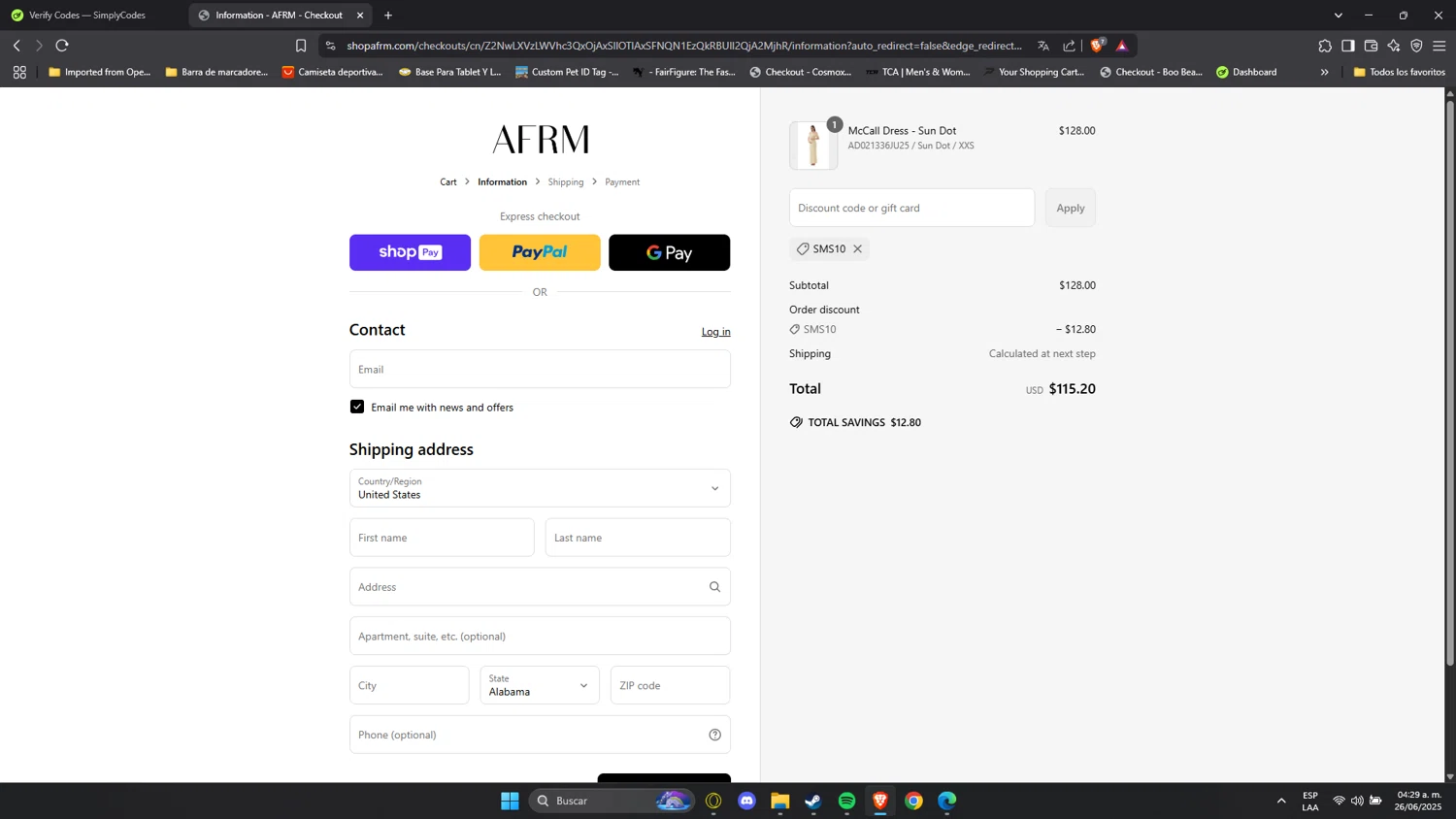
Task: Open Windows Start menu
Action: click(x=510, y=801)
